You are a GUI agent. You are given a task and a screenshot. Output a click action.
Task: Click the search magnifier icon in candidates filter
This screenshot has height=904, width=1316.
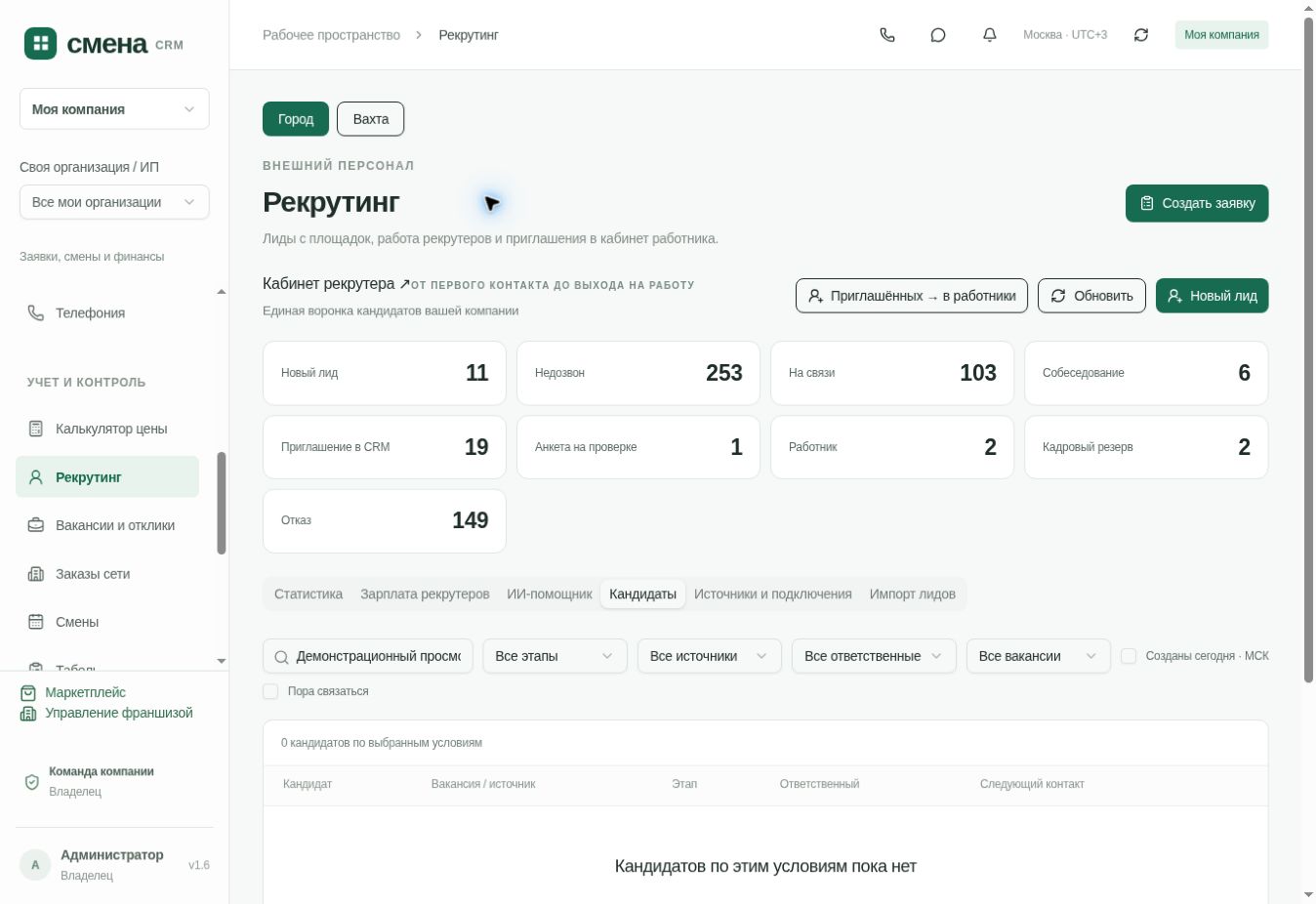(281, 657)
